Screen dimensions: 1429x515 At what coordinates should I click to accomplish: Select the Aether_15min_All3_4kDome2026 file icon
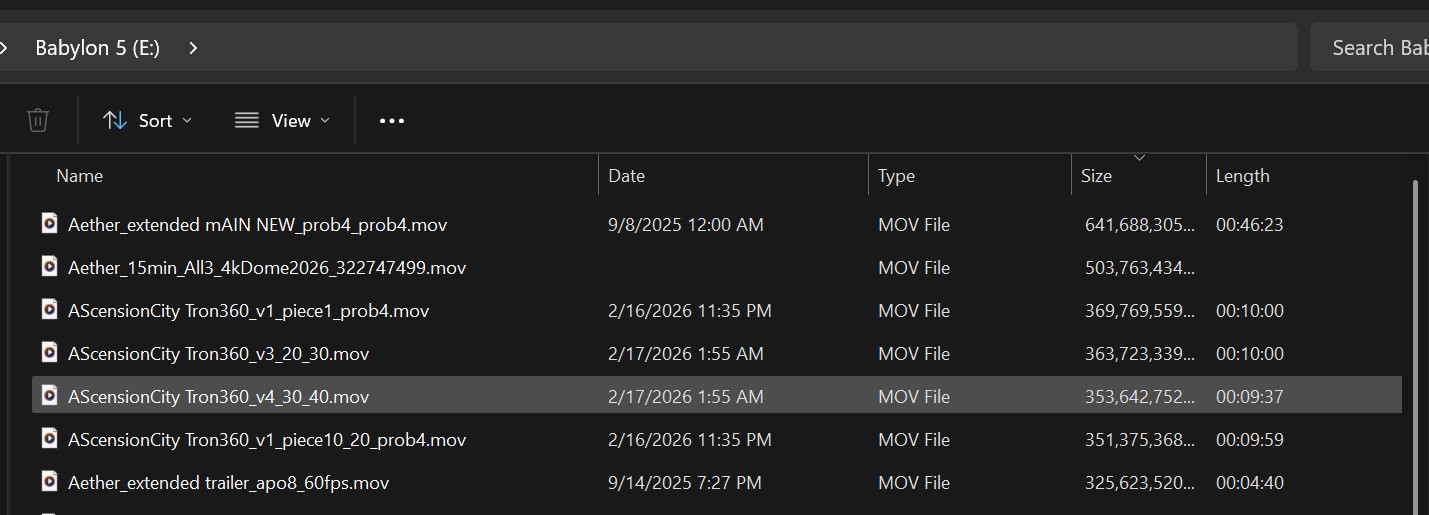click(x=49, y=267)
